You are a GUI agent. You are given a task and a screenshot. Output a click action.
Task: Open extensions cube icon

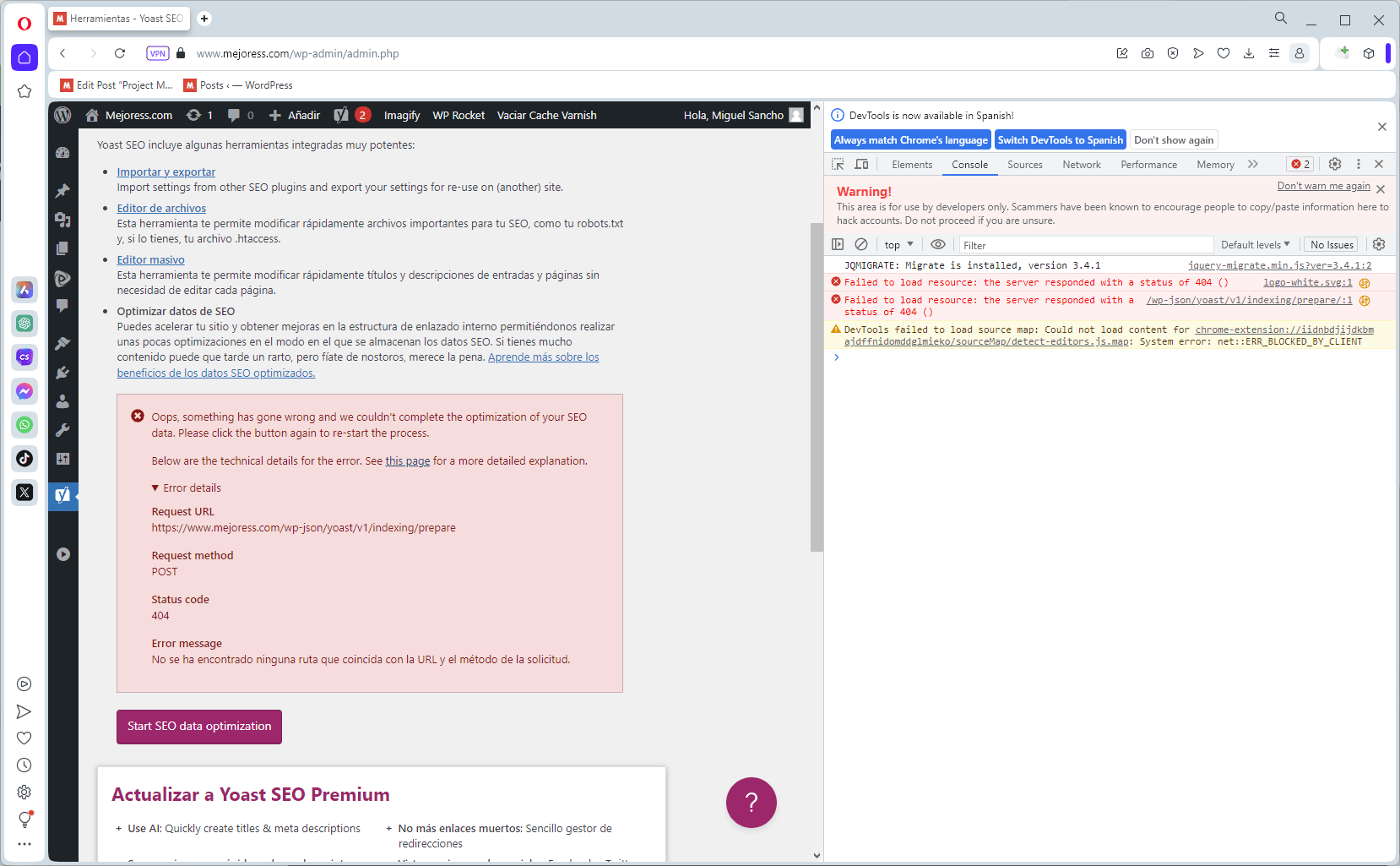[x=1369, y=53]
